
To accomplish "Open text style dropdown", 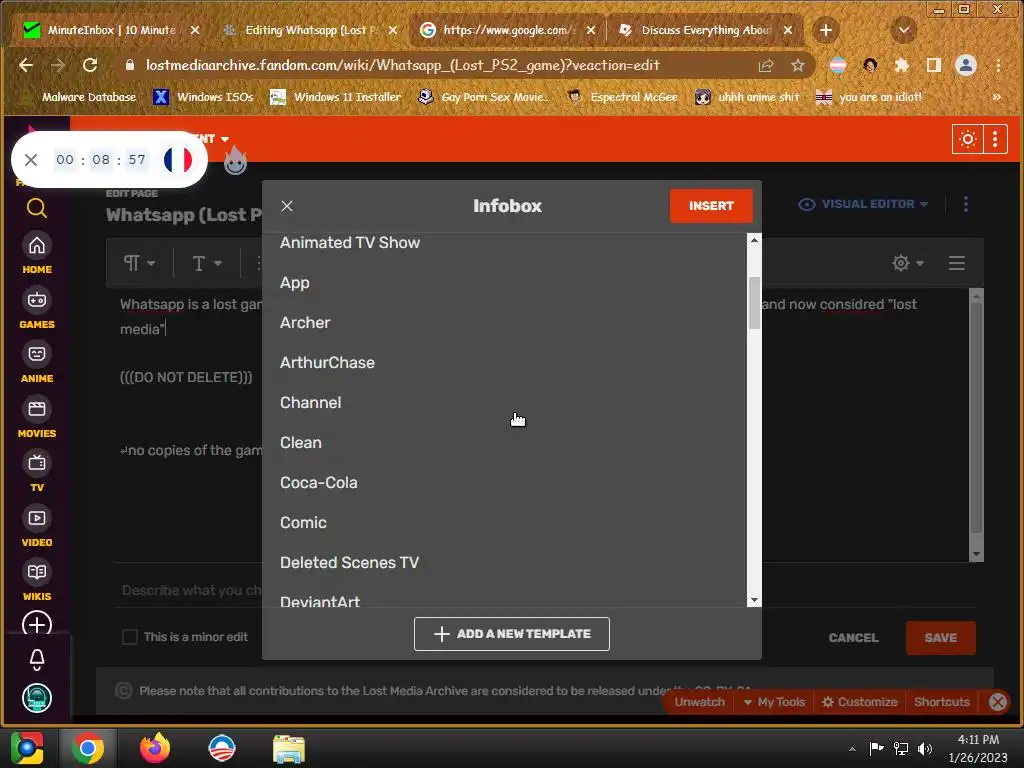I will [x=207, y=263].
